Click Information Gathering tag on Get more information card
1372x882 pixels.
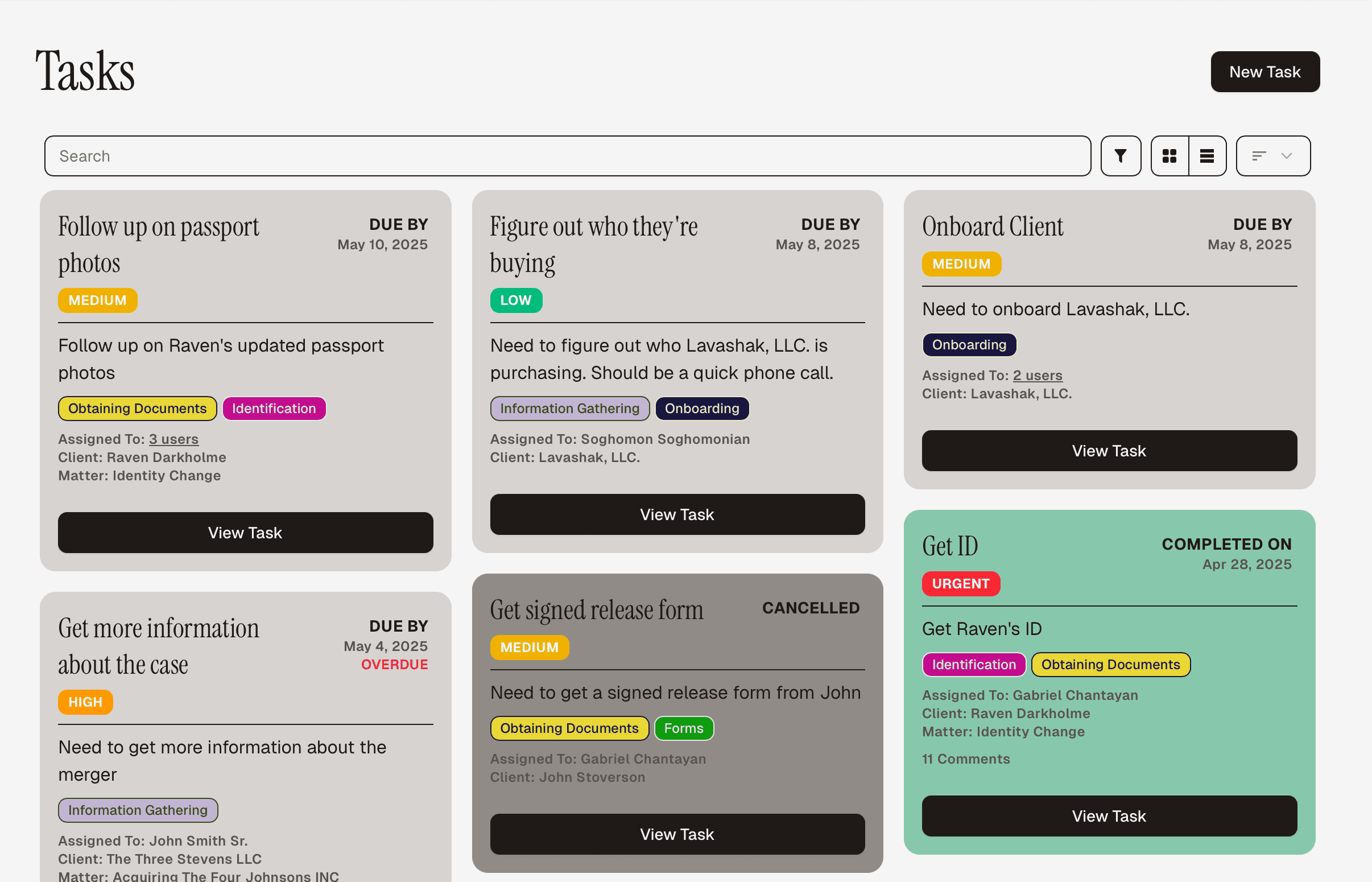(138, 810)
